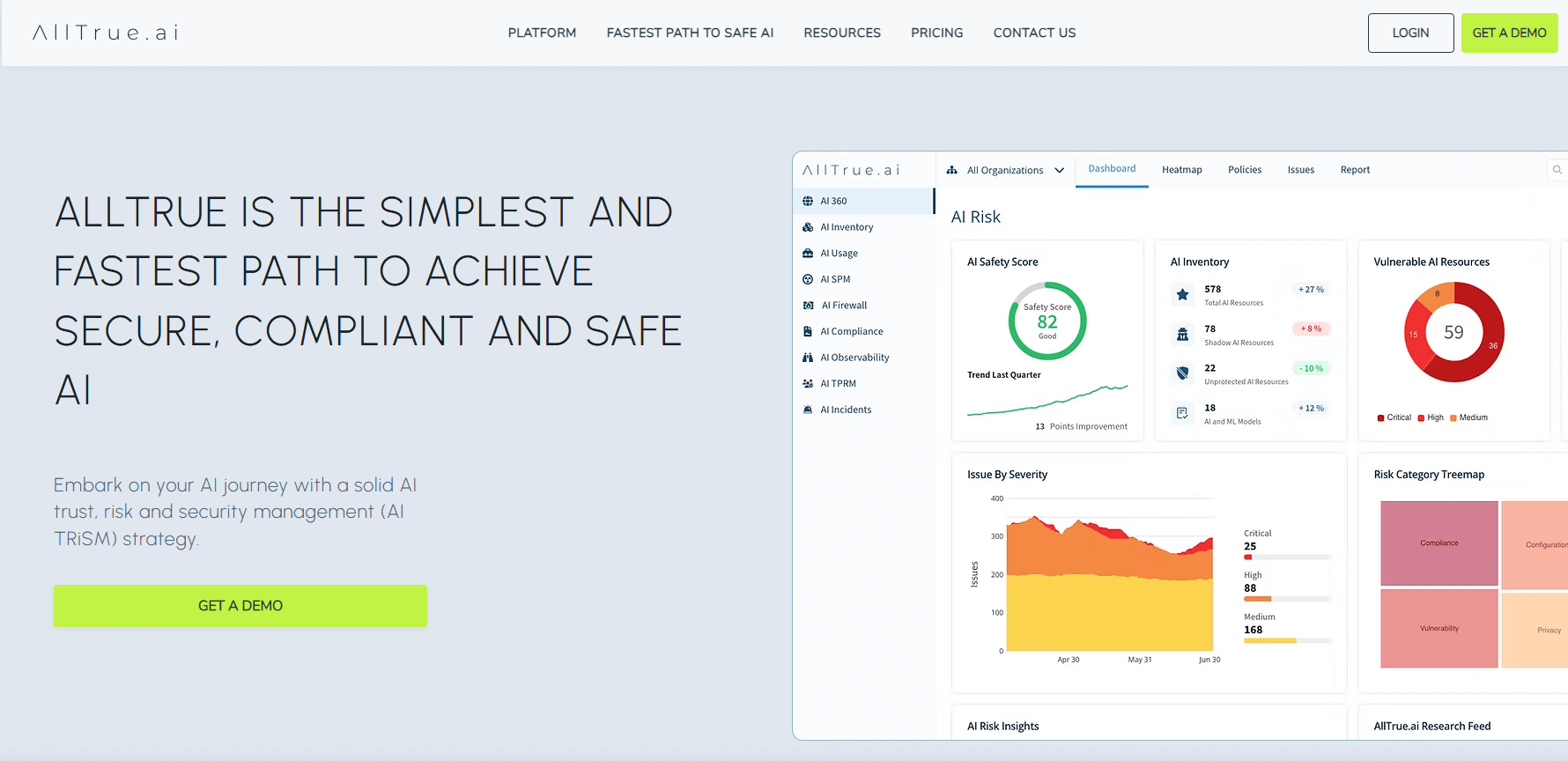Switch to the Heatmap tab
This screenshot has height=761, width=1568.
coord(1181,170)
